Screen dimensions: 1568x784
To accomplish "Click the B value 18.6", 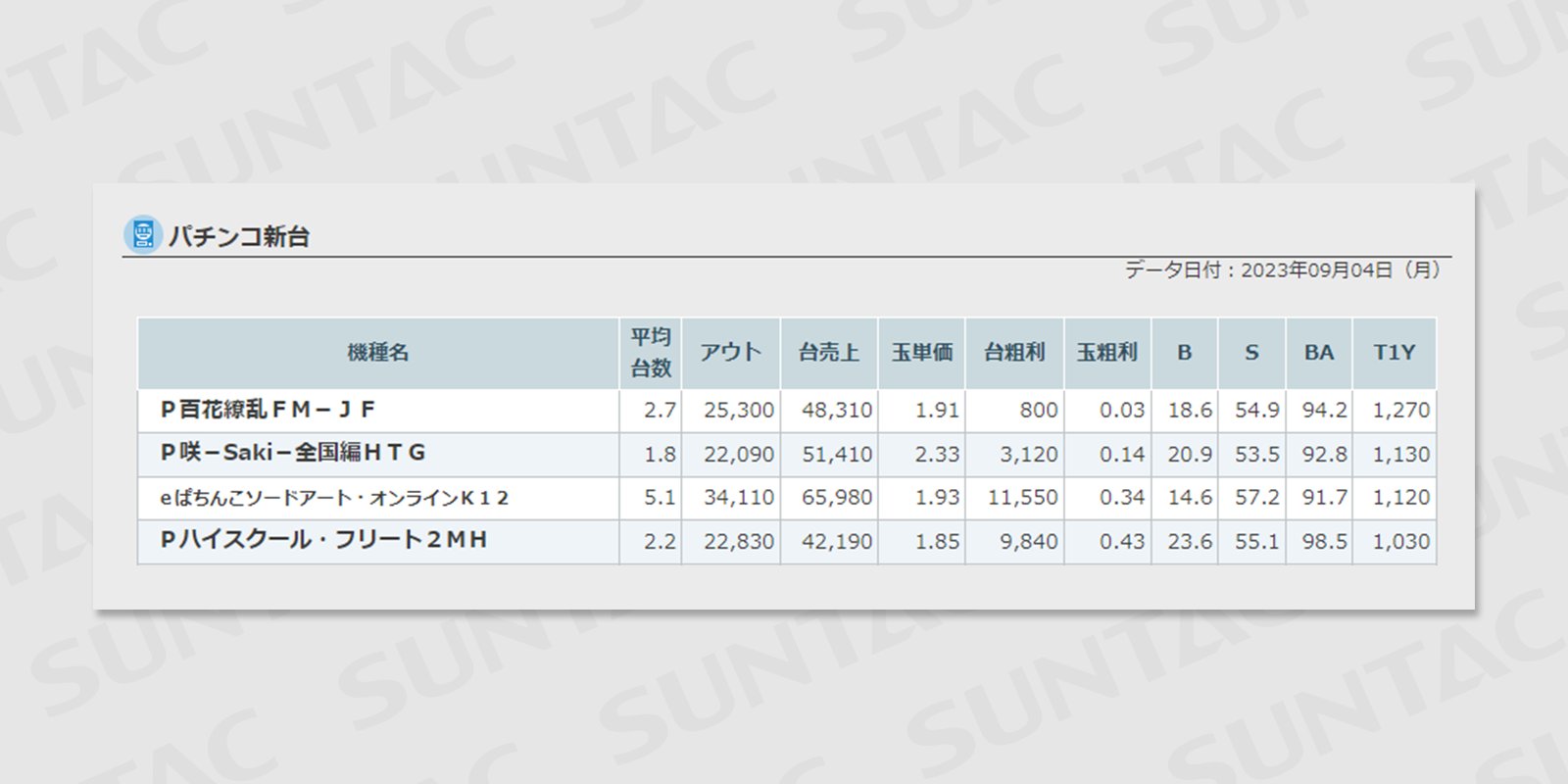I will point(1190,411).
